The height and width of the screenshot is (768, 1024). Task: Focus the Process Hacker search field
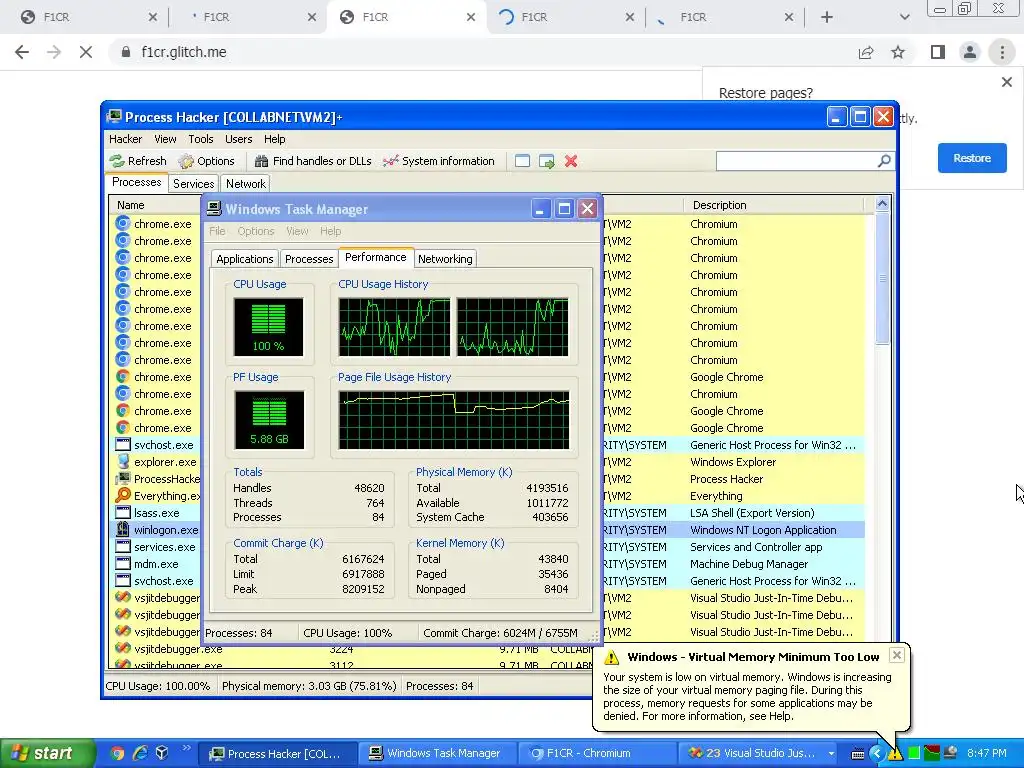(796, 161)
